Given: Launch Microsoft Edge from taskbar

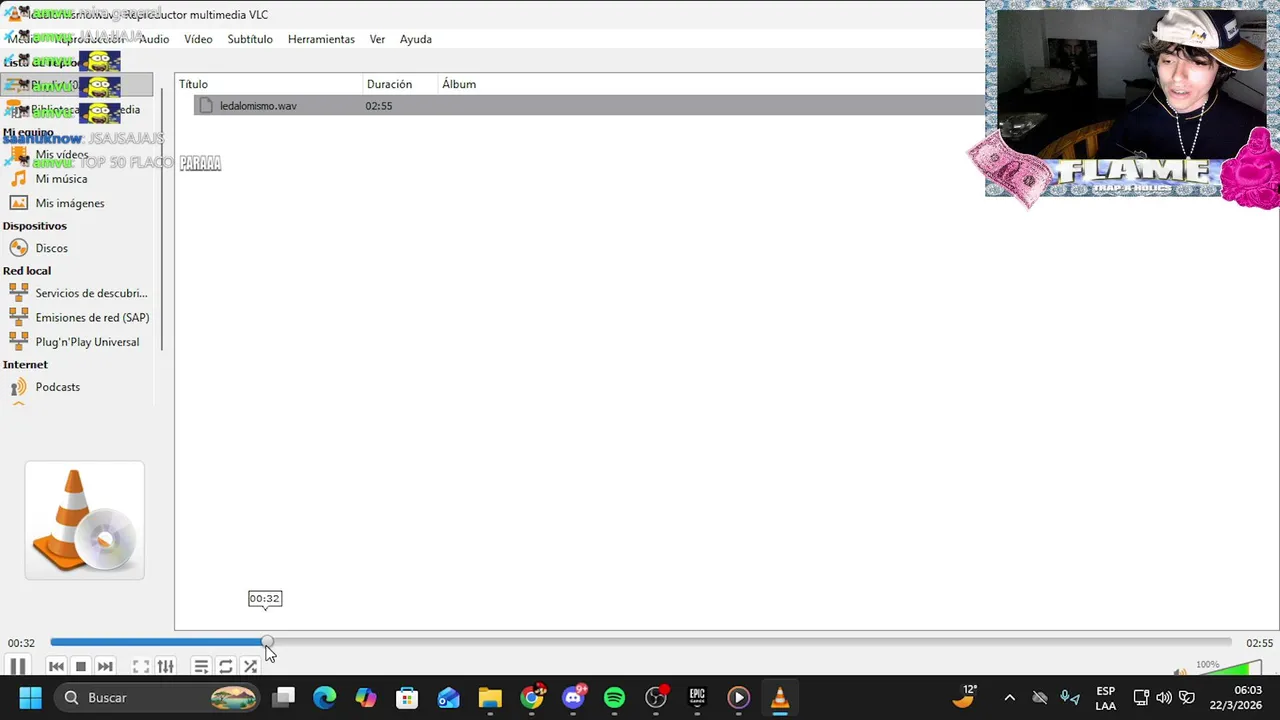Looking at the screenshot, I should click(324, 698).
